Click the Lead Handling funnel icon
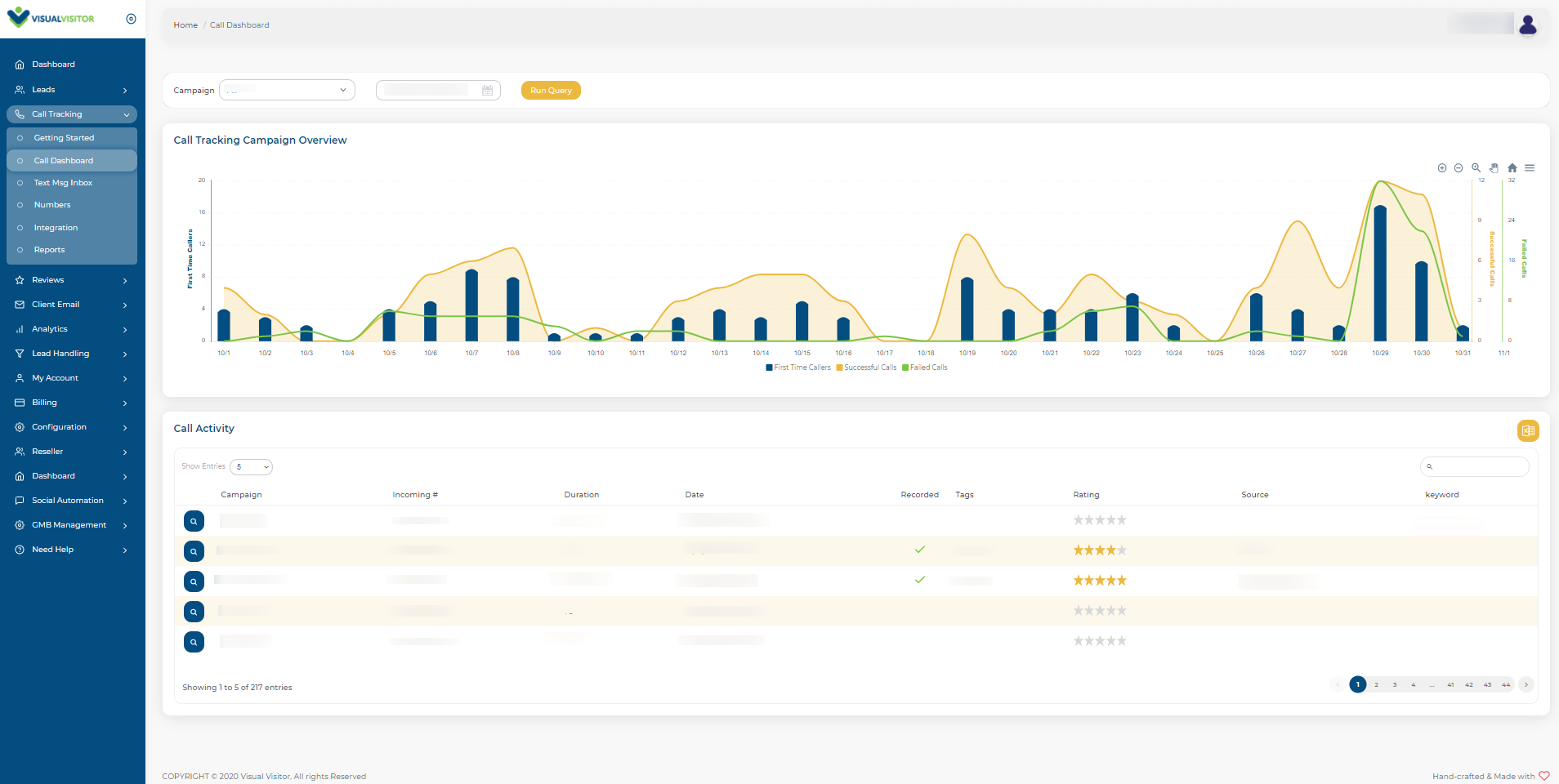The height and width of the screenshot is (784, 1559). (20, 354)
